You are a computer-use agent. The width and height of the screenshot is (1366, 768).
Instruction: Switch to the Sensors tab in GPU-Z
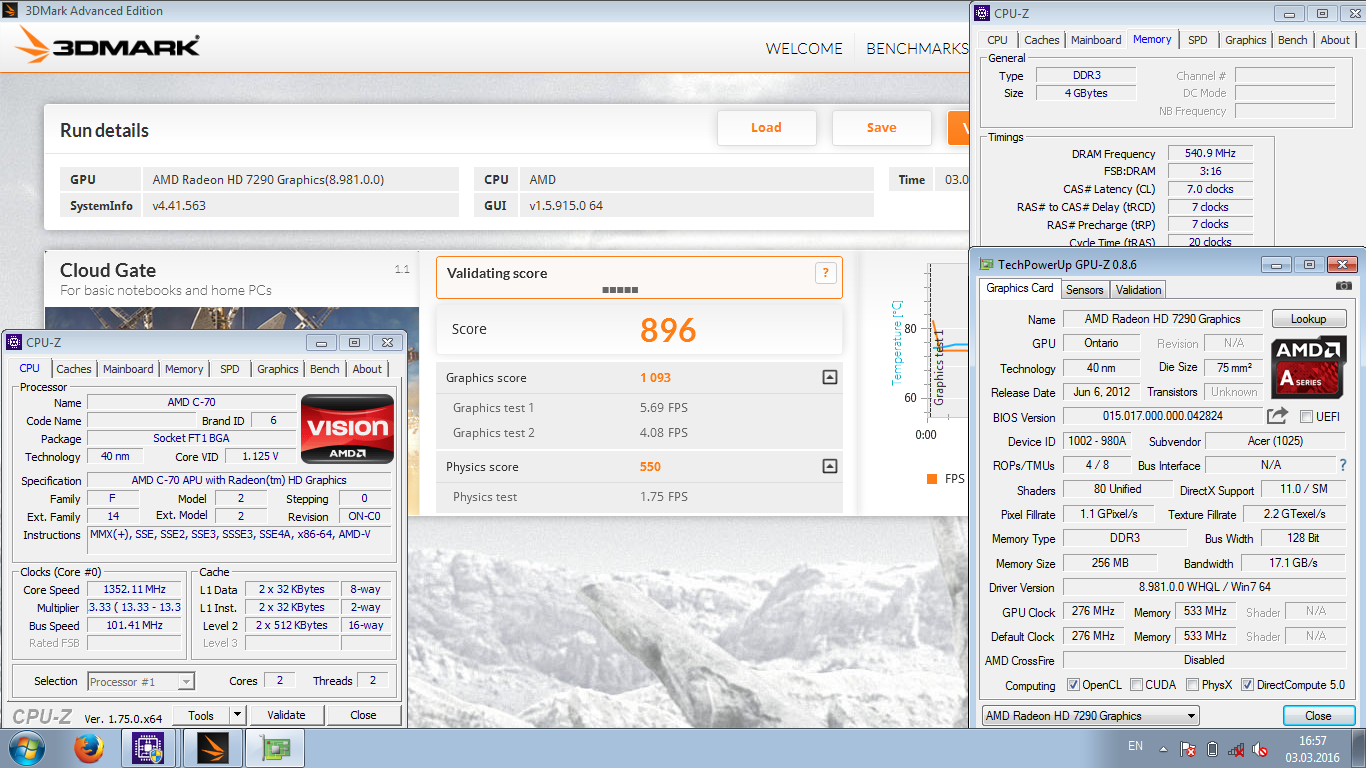coord(1084,290)
